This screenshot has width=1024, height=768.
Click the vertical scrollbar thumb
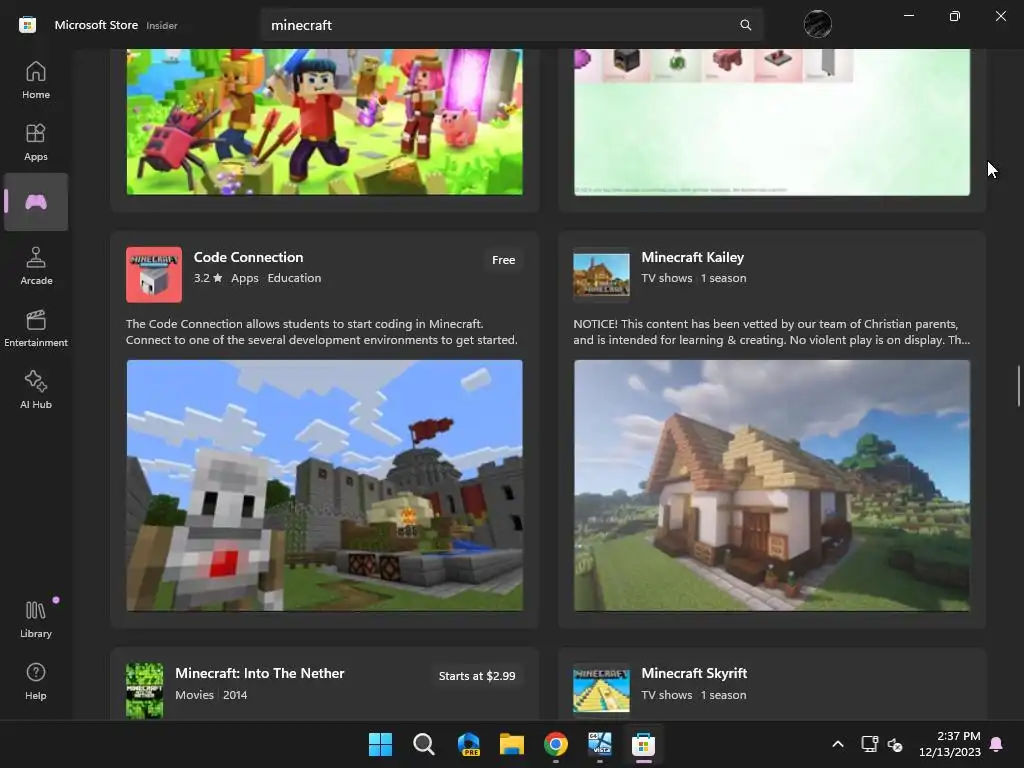tap(1018, 386)
